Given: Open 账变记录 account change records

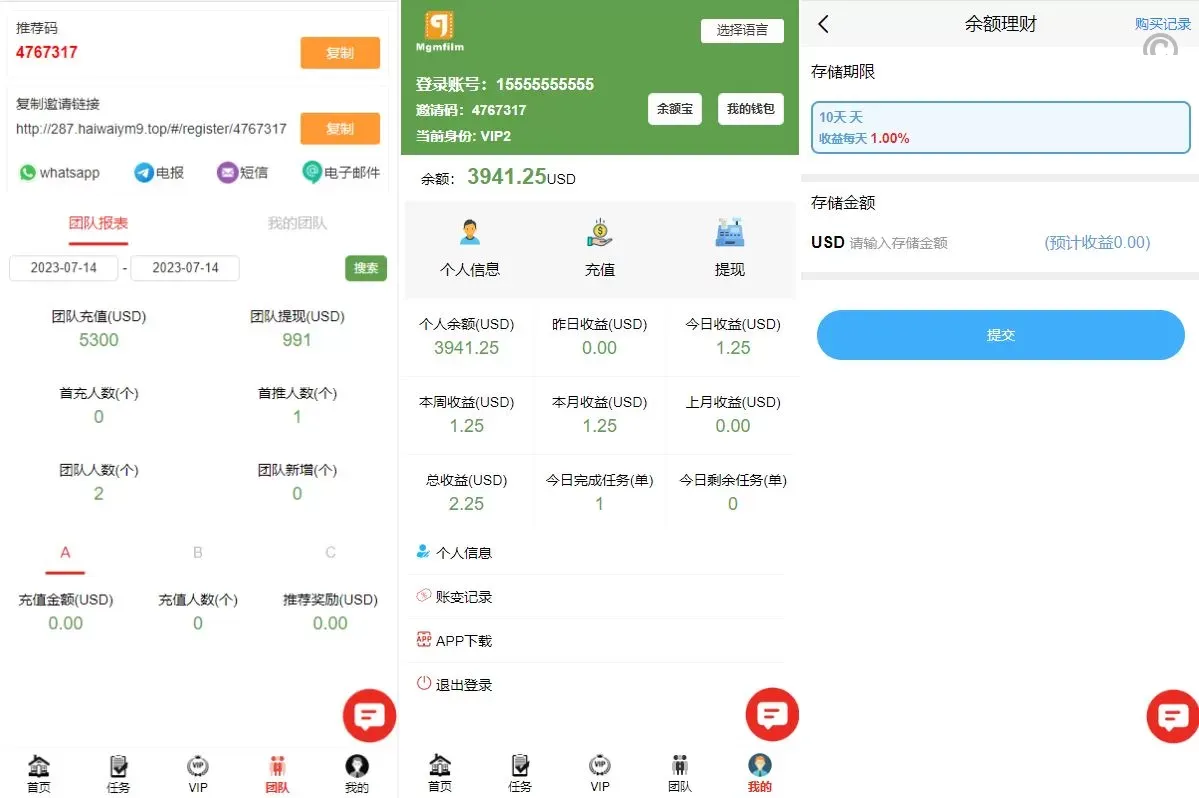Looking at the screenshot, I should click(x=464, y=597).
